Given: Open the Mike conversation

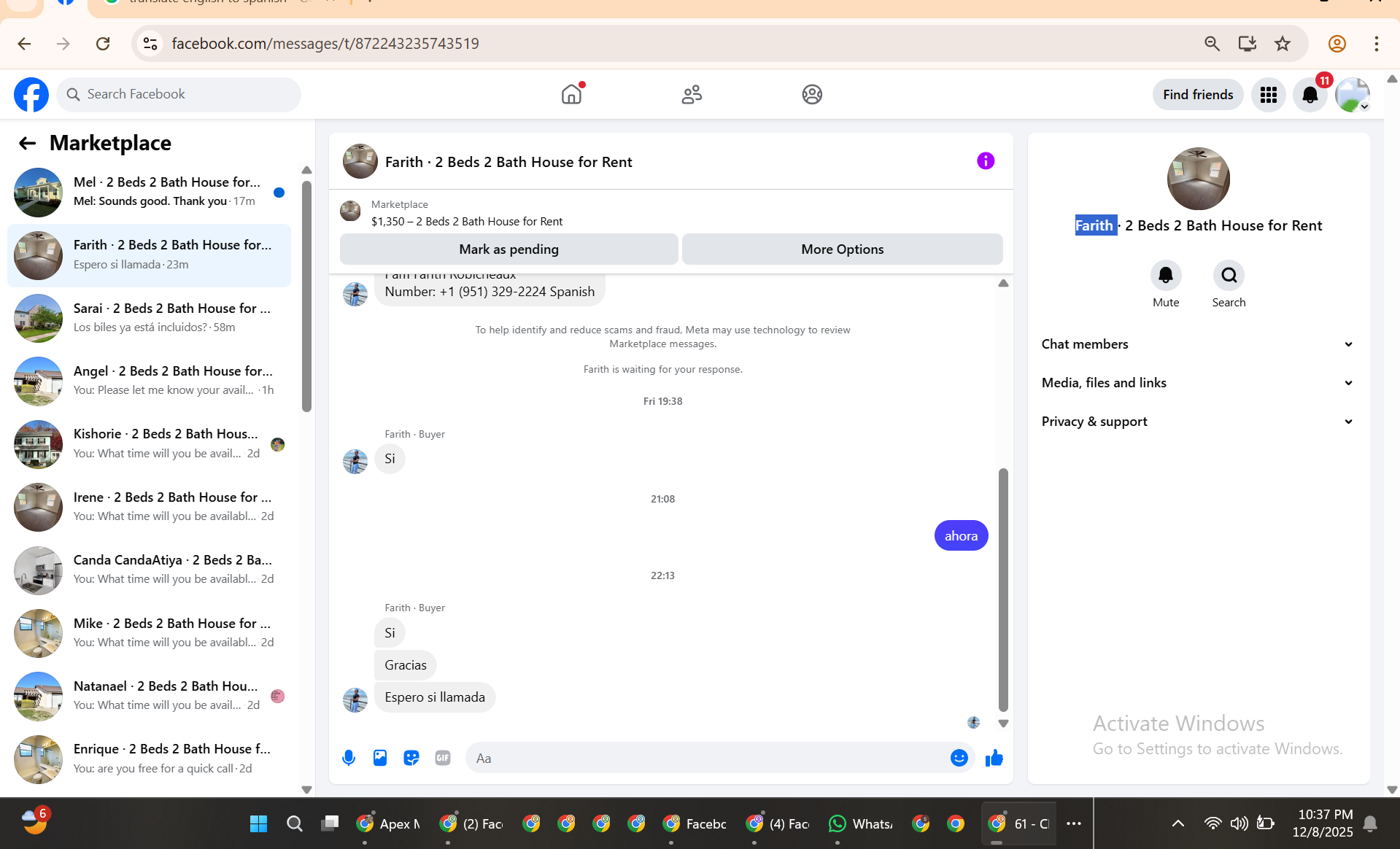Looking at the screenshot, I should click(x=149, y=633).
